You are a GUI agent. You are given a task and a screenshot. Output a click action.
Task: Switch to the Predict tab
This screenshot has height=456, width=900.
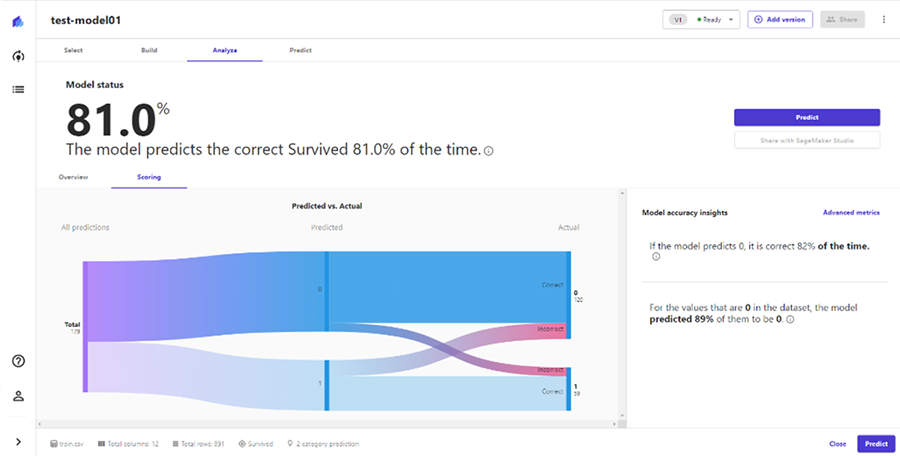pos(300,51)
